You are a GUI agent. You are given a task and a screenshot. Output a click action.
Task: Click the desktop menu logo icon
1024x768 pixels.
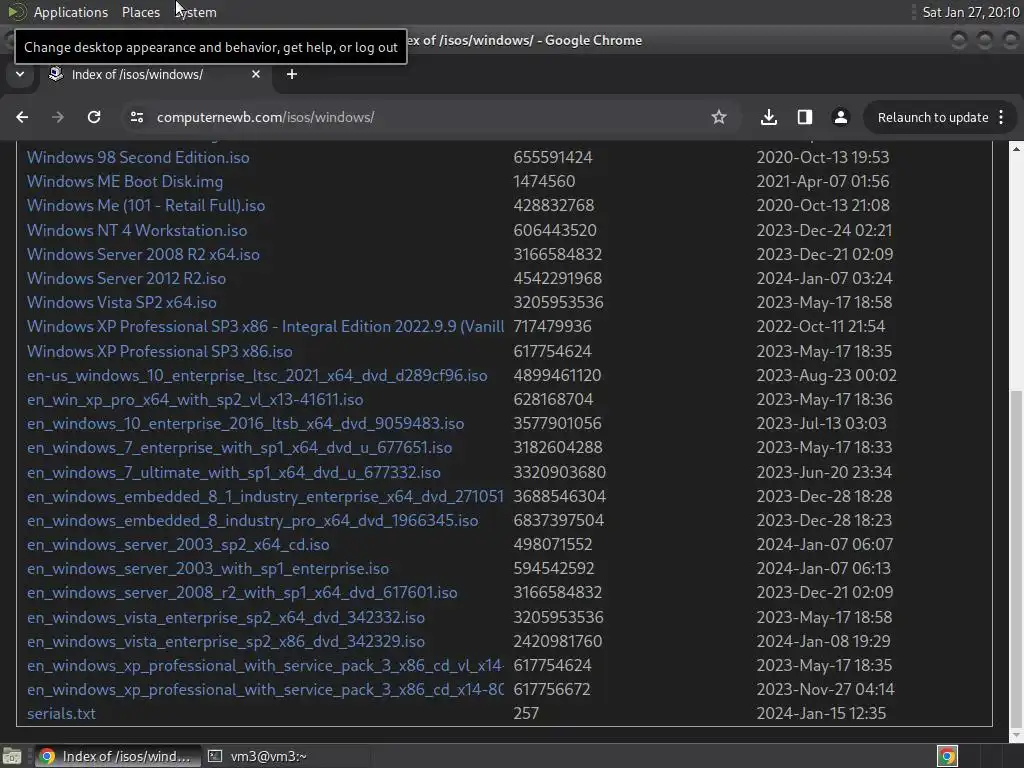click(16, 12)
